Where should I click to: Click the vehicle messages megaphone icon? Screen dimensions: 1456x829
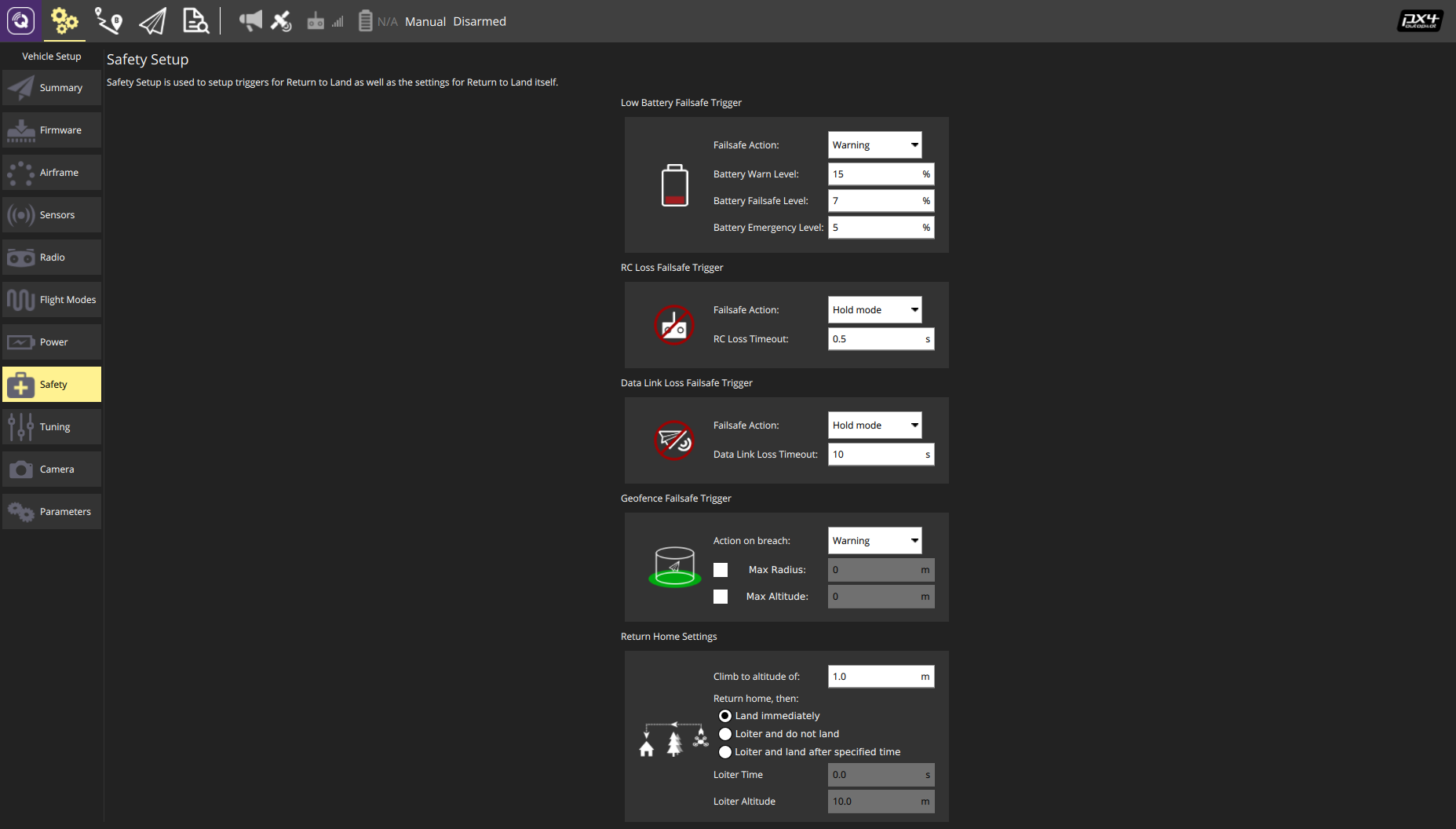[250, 21]
